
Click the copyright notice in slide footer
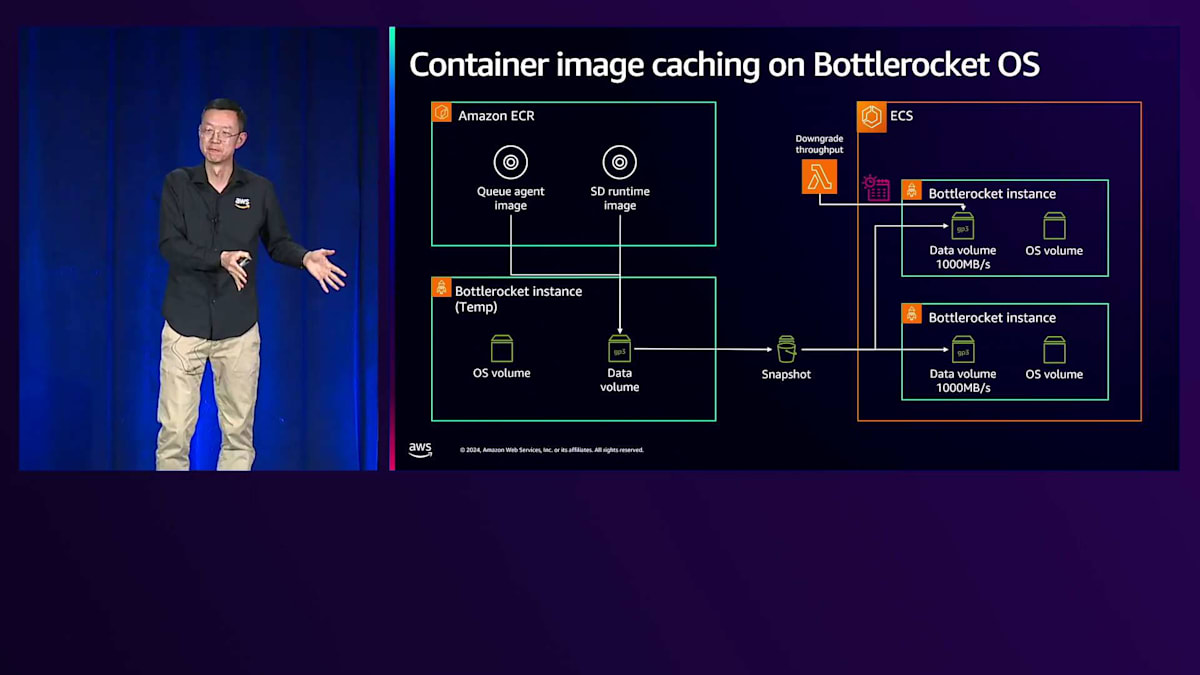551,450
